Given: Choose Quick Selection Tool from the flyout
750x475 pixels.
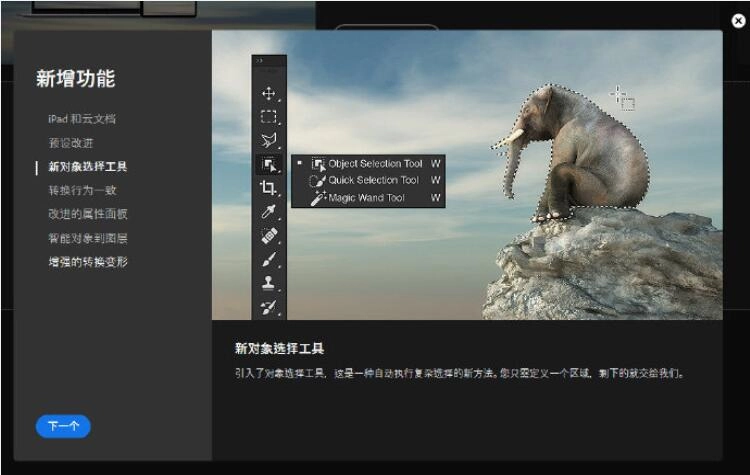Looking at the screenshot, I should click(x=373, y=180).
